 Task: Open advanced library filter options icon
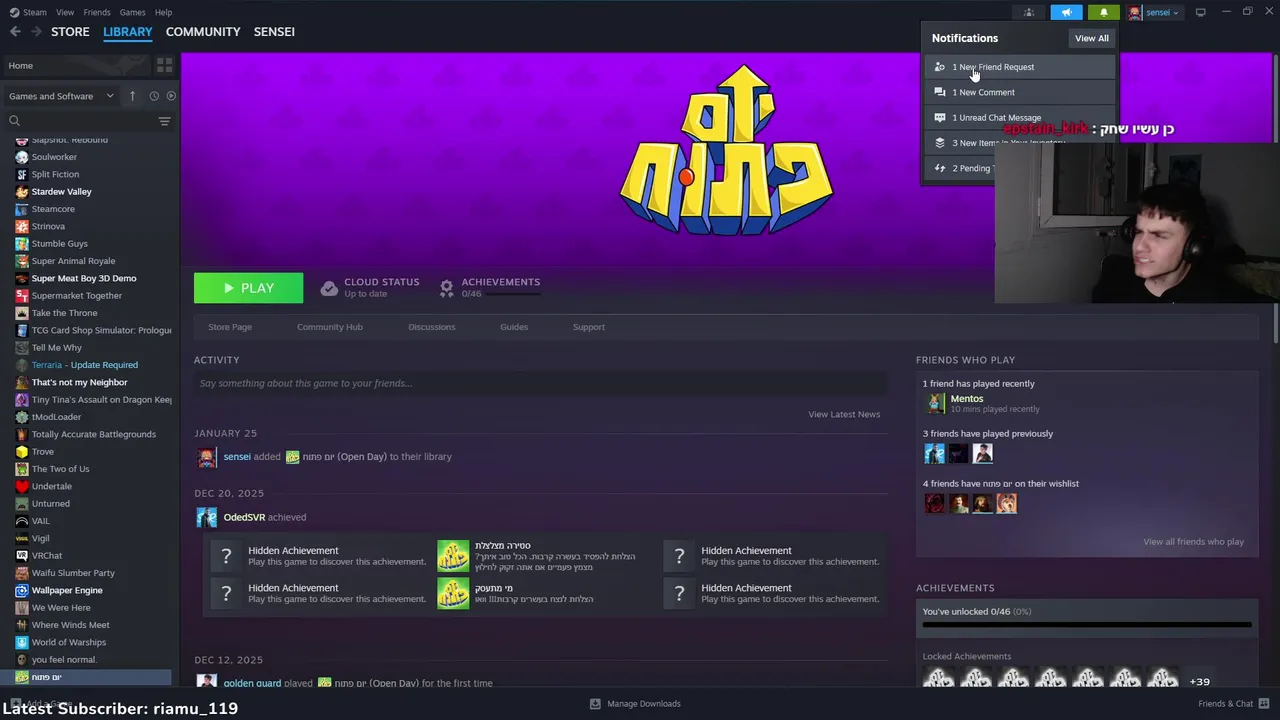tap(164, 121)
